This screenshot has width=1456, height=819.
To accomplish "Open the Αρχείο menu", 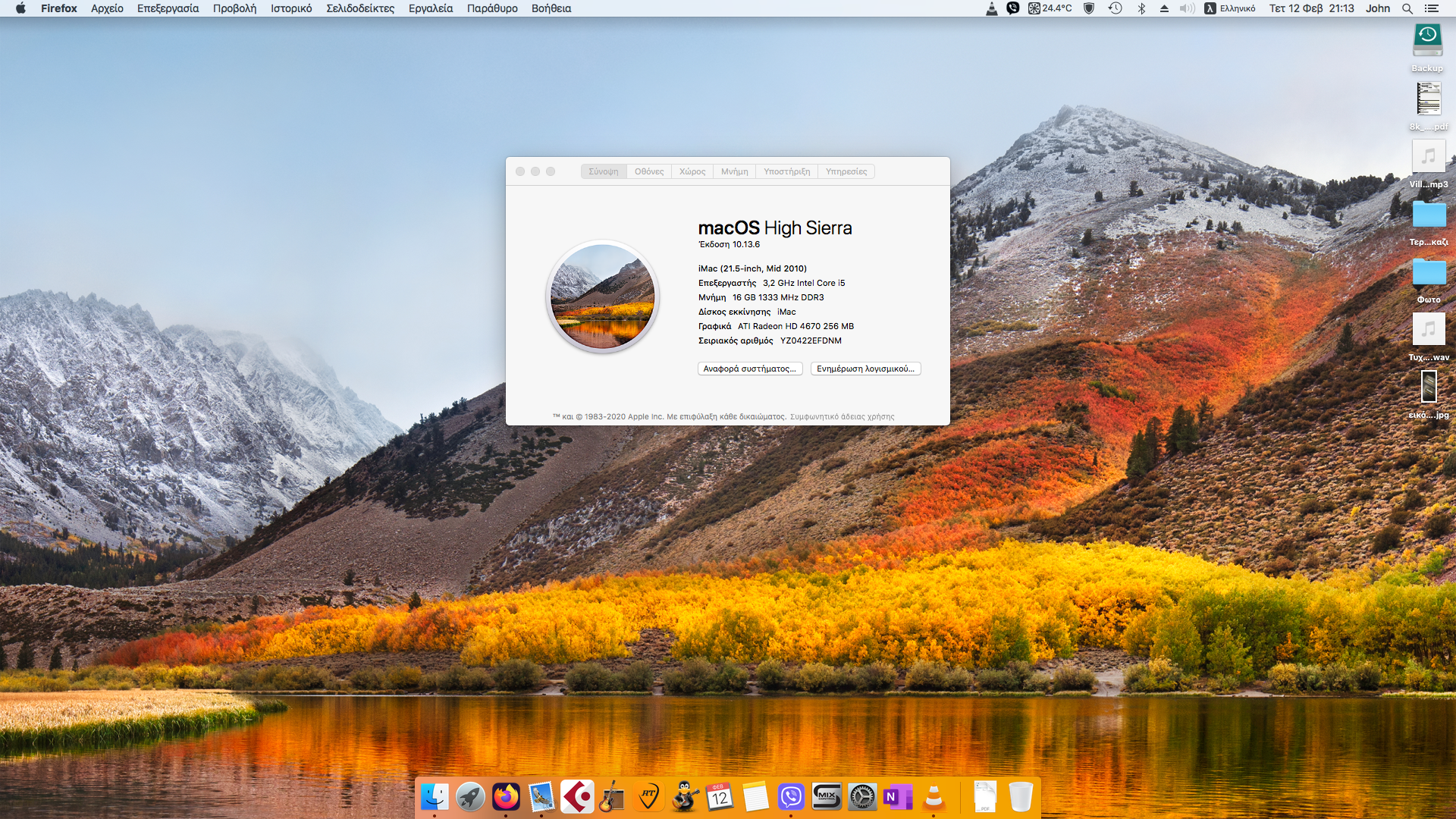I will pyautogui.click(x=107, y=8).
